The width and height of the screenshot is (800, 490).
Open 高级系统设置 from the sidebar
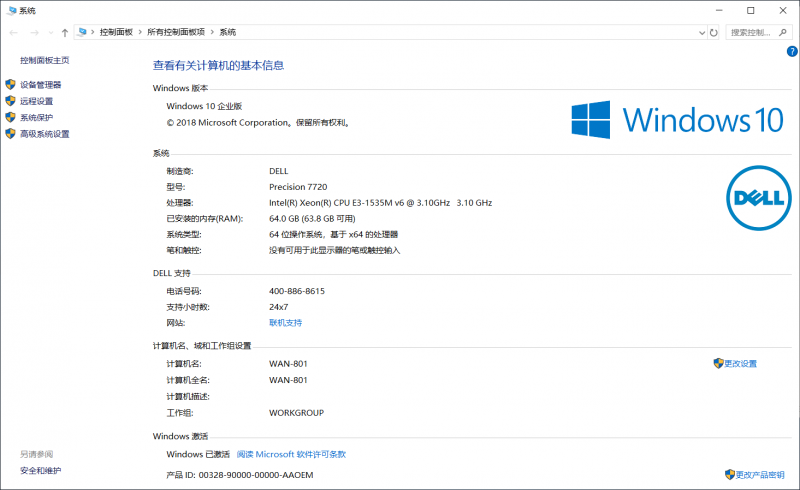point(45,134)
